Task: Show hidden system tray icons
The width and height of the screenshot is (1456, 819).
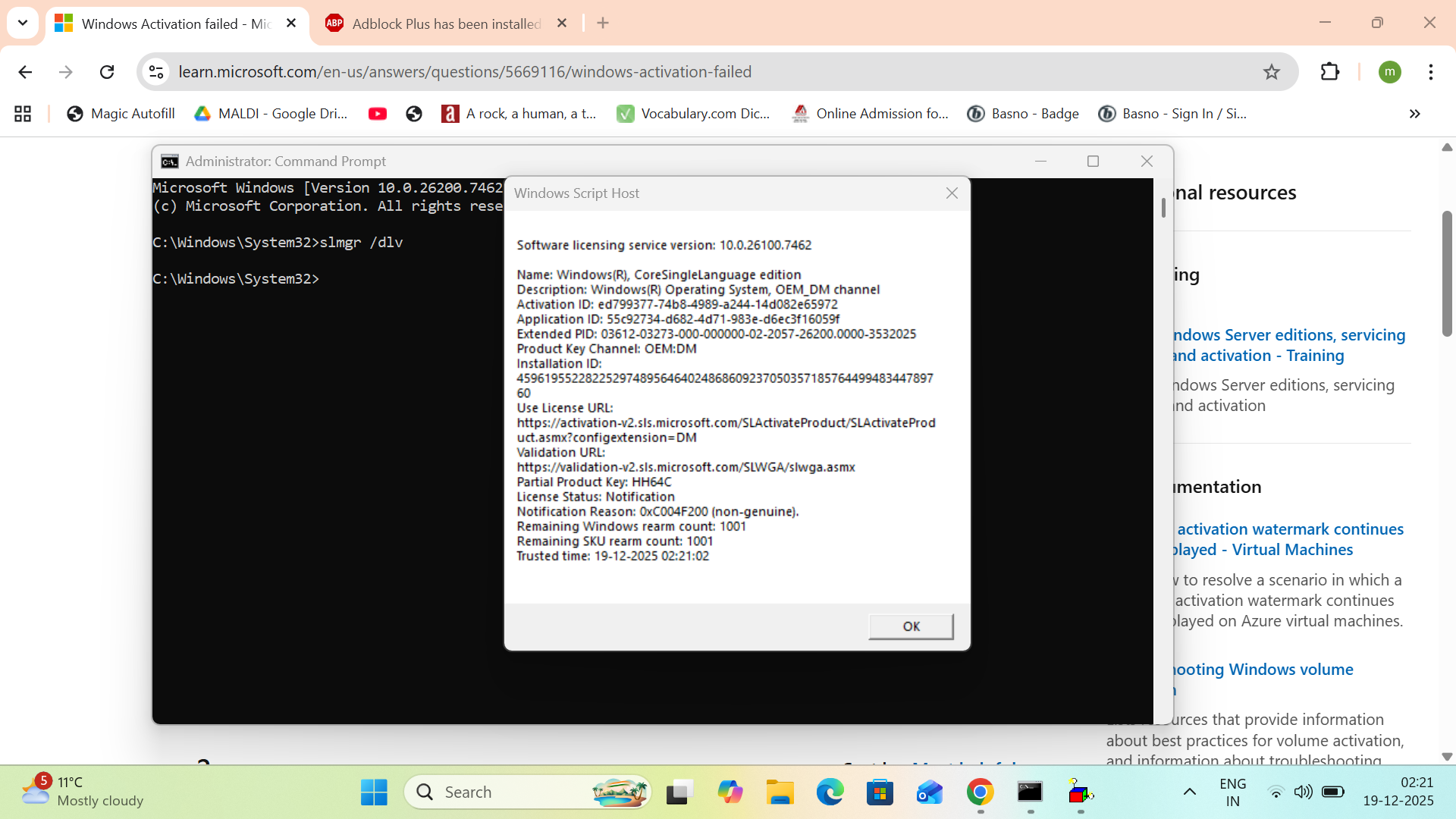Action: coord(1189,791)
